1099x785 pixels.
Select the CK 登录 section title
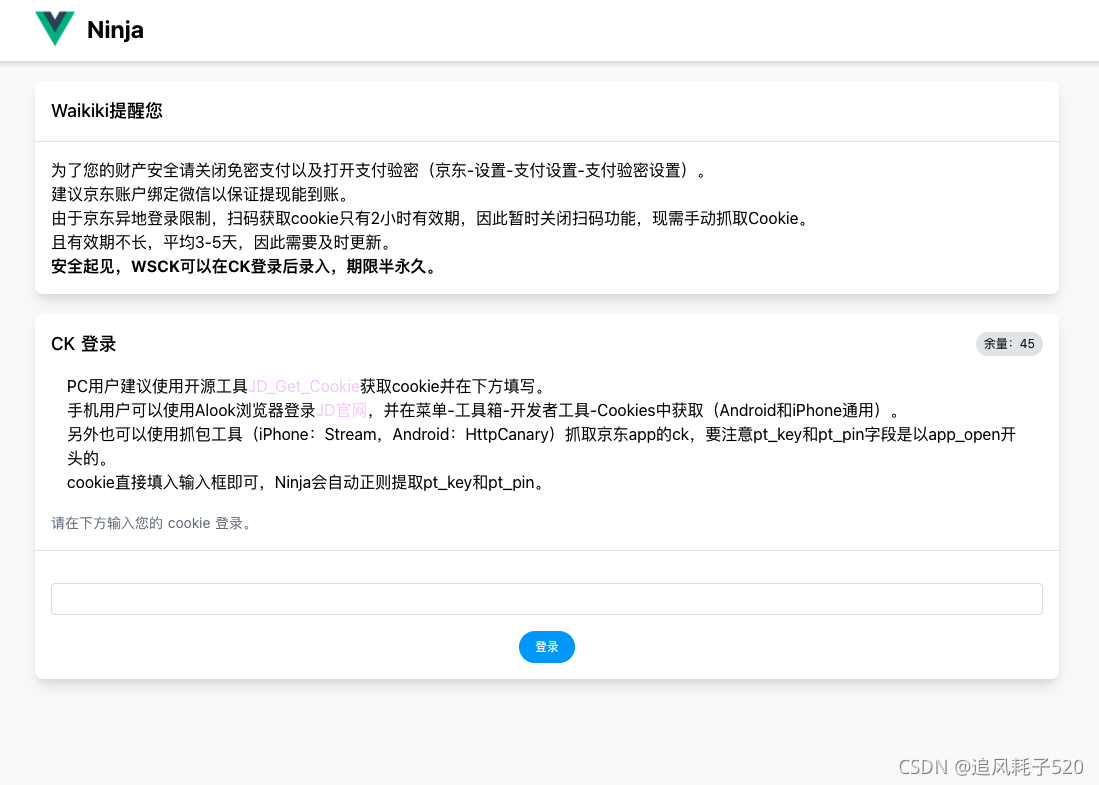coord(83,343)
